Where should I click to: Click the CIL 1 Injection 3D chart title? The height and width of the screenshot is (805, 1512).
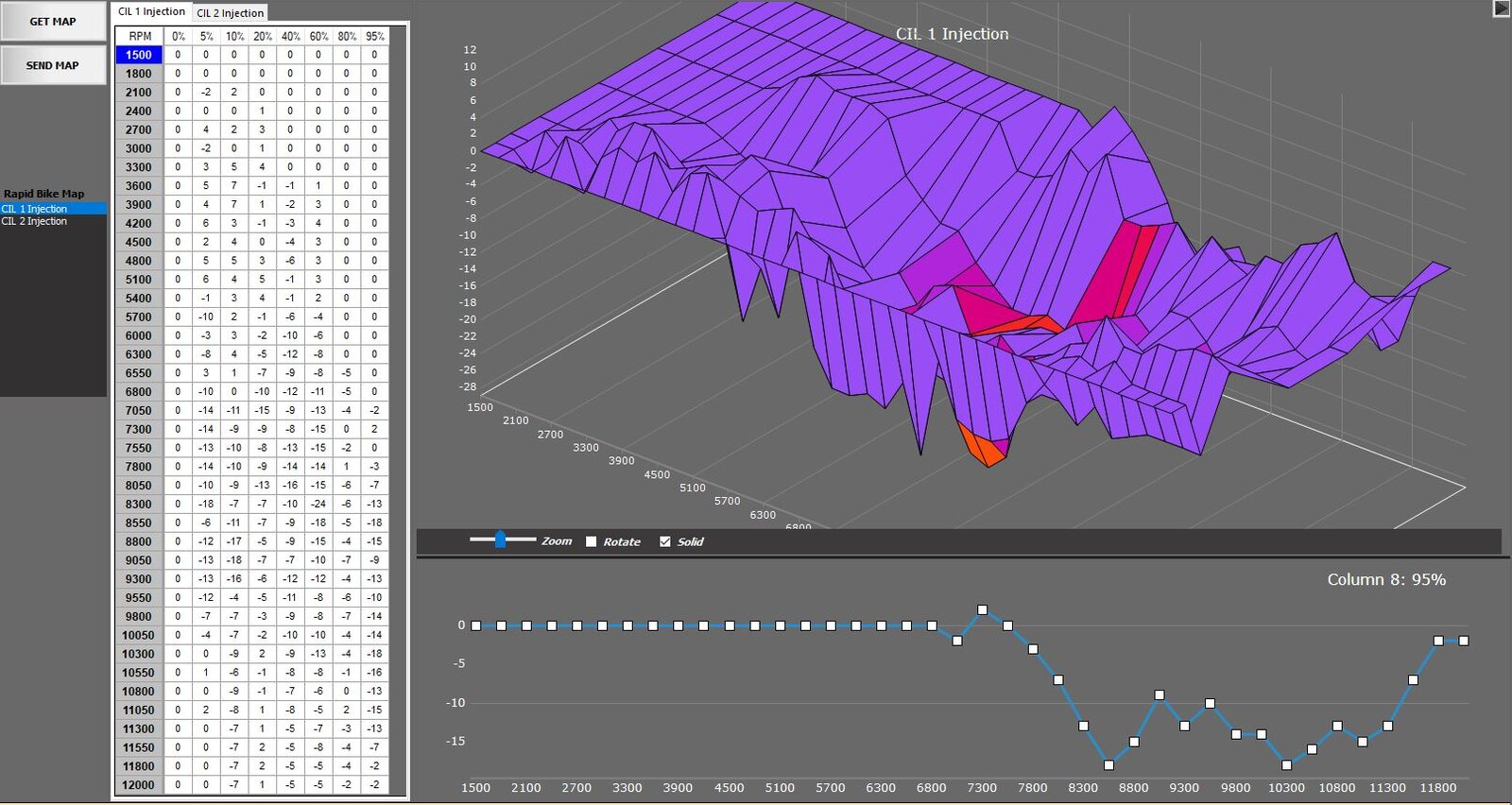tap(953, 34)
